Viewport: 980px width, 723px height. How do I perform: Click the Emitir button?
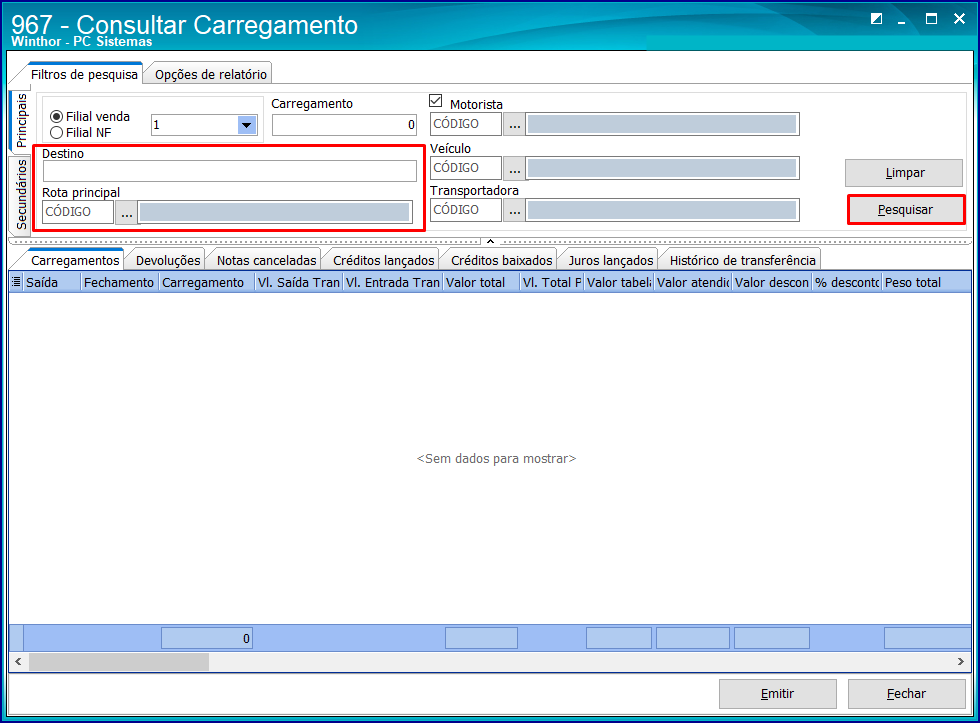tap(778, 694)
